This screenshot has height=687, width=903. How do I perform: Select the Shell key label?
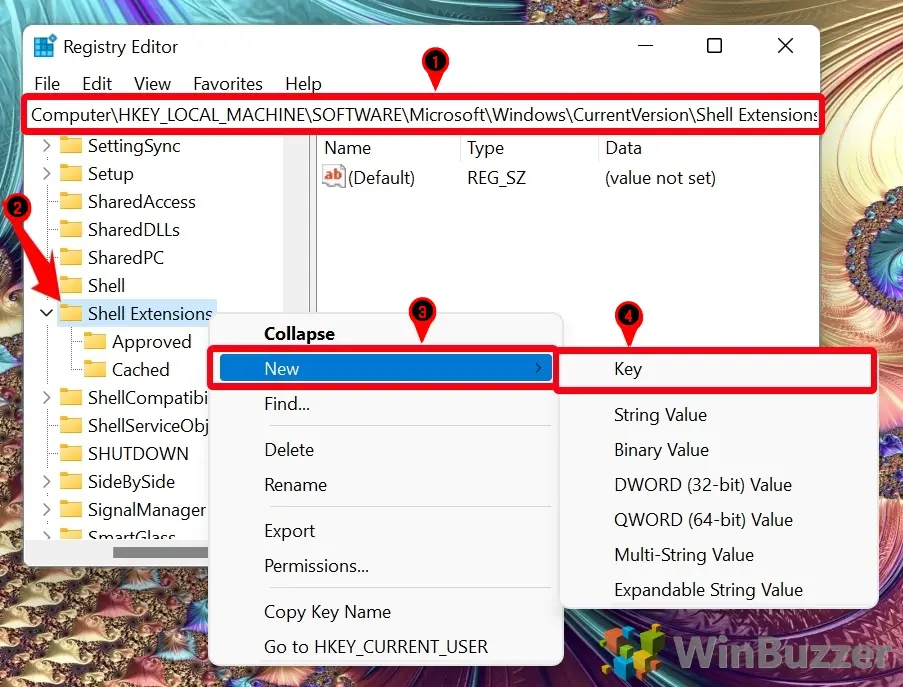pos(107,286)
